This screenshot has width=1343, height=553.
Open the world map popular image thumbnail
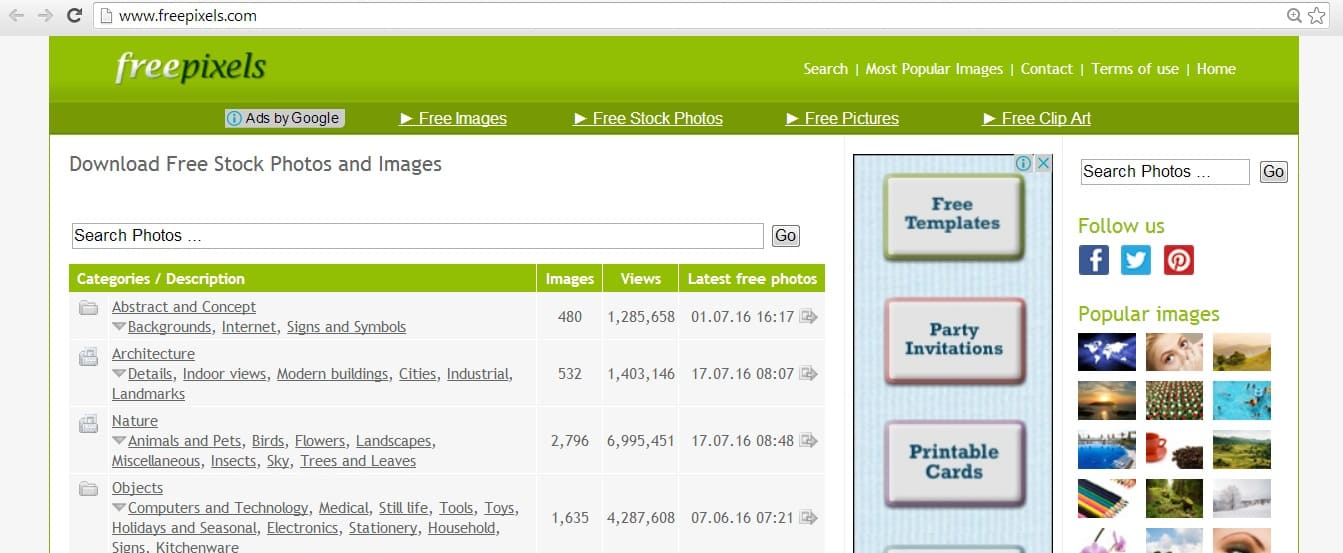point(1107,352)
